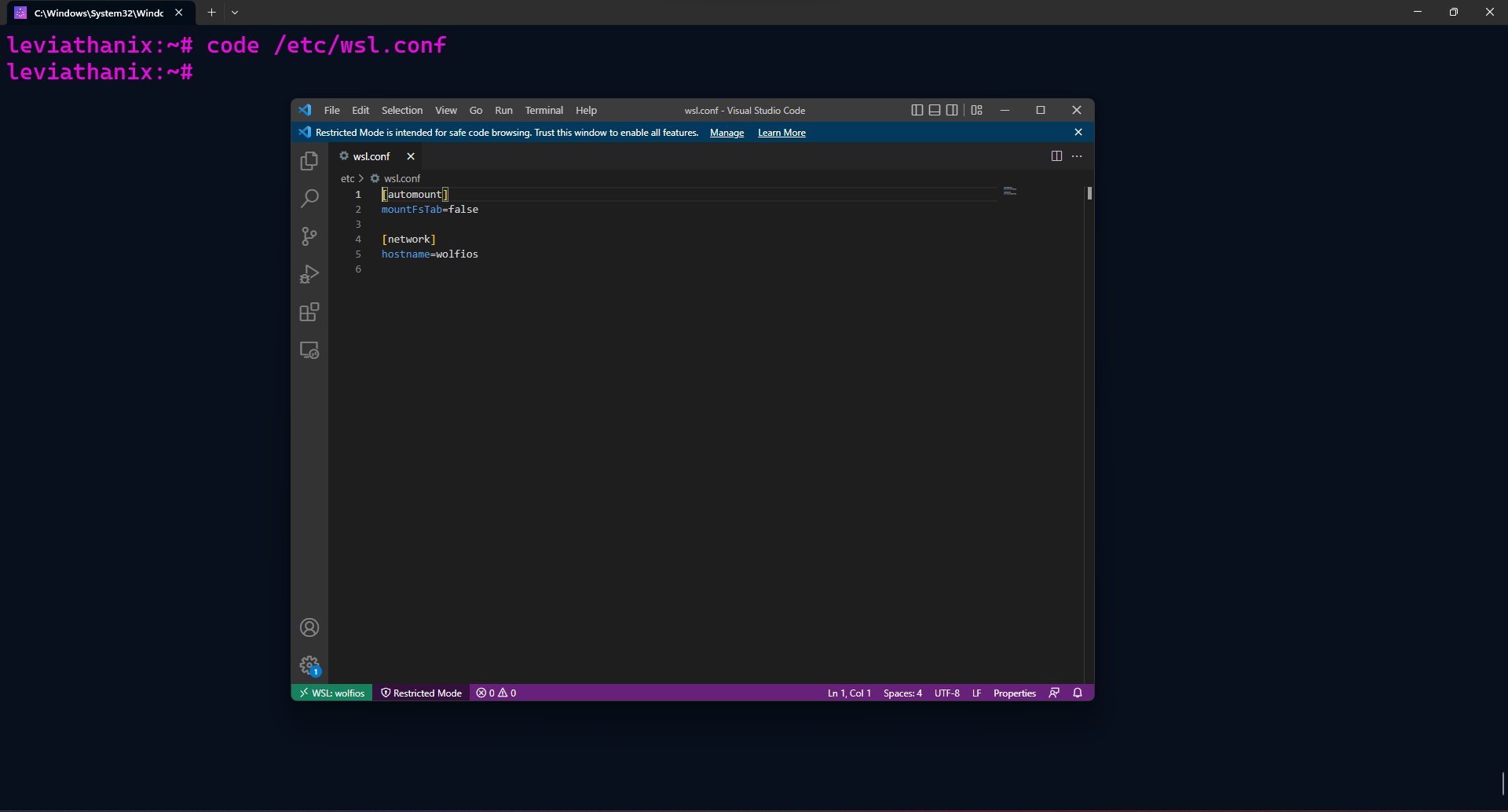Open the terminal tab list dropdown arrow
Image resolution: width=1508 pixels, height=812 pixels.
pyautogui.click(x=235, y=13)
